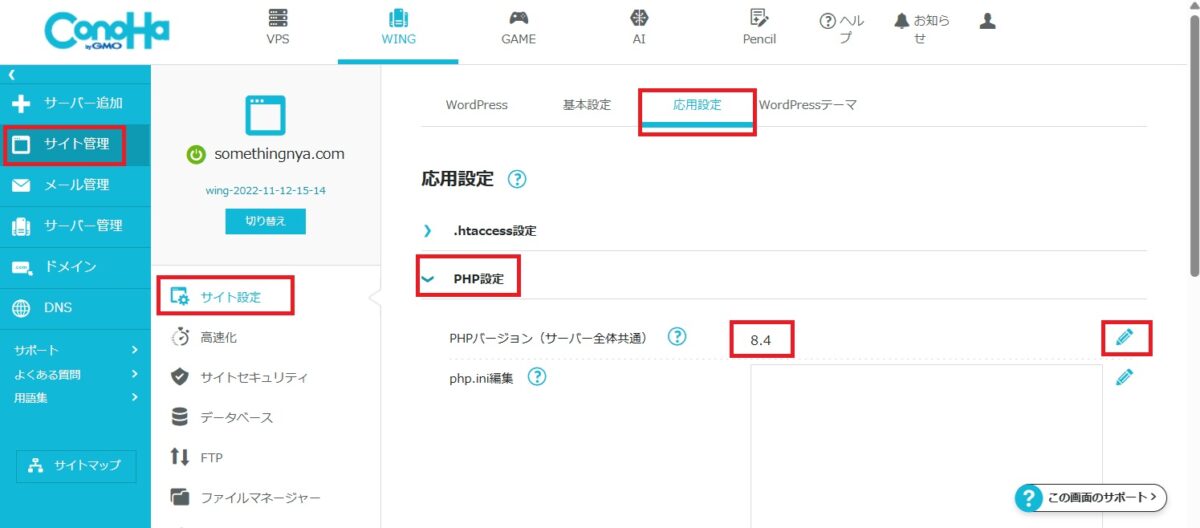Click inside the php.ini text area
The image size is (1200, 528).
click(926, 440)
